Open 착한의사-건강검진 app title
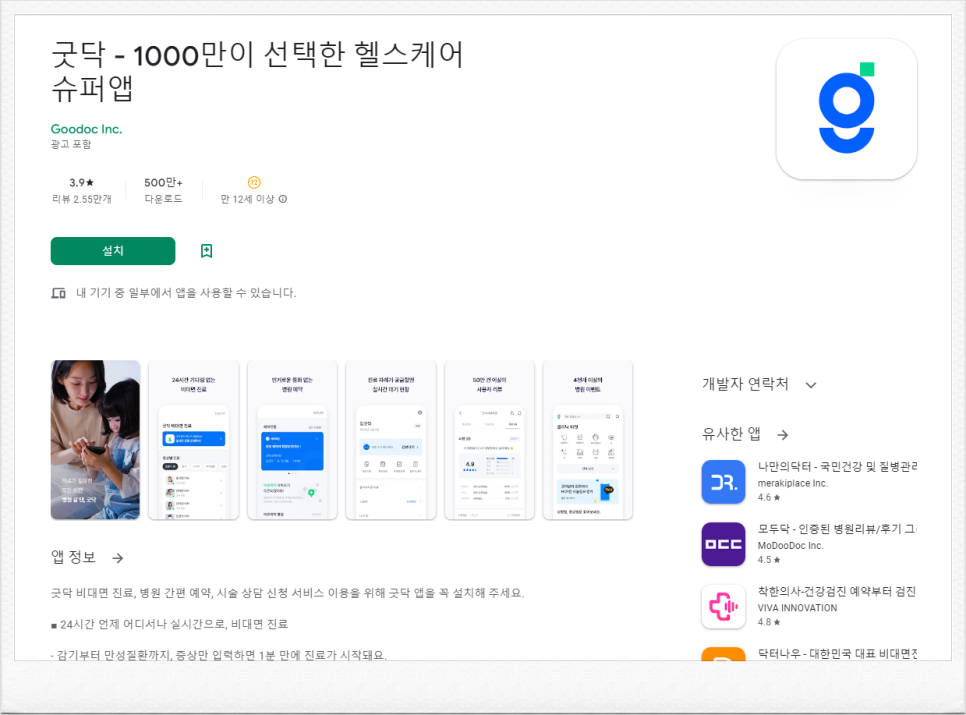 coord(837,591)
